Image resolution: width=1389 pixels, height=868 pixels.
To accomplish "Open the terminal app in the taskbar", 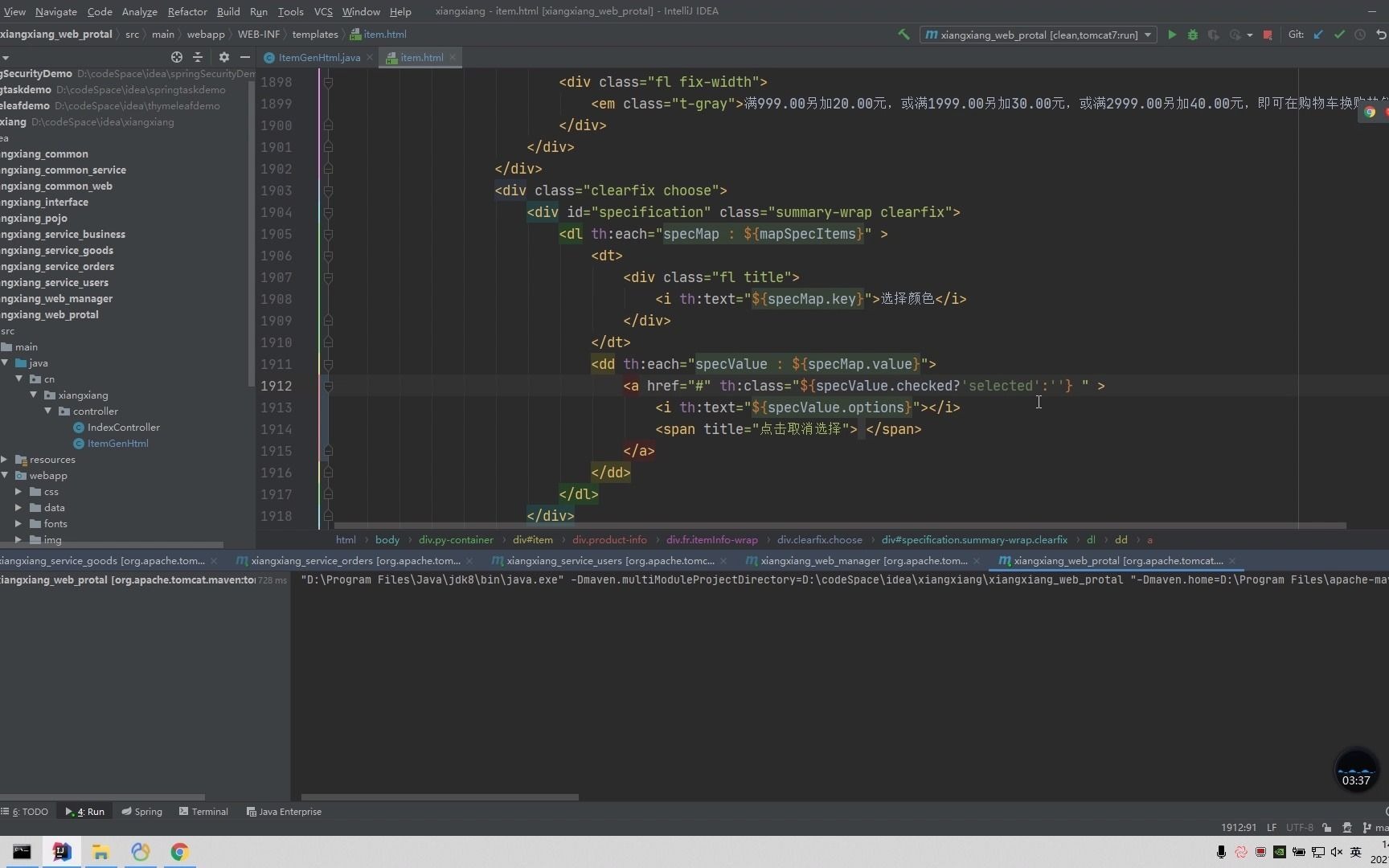I will tap(22, 852).
